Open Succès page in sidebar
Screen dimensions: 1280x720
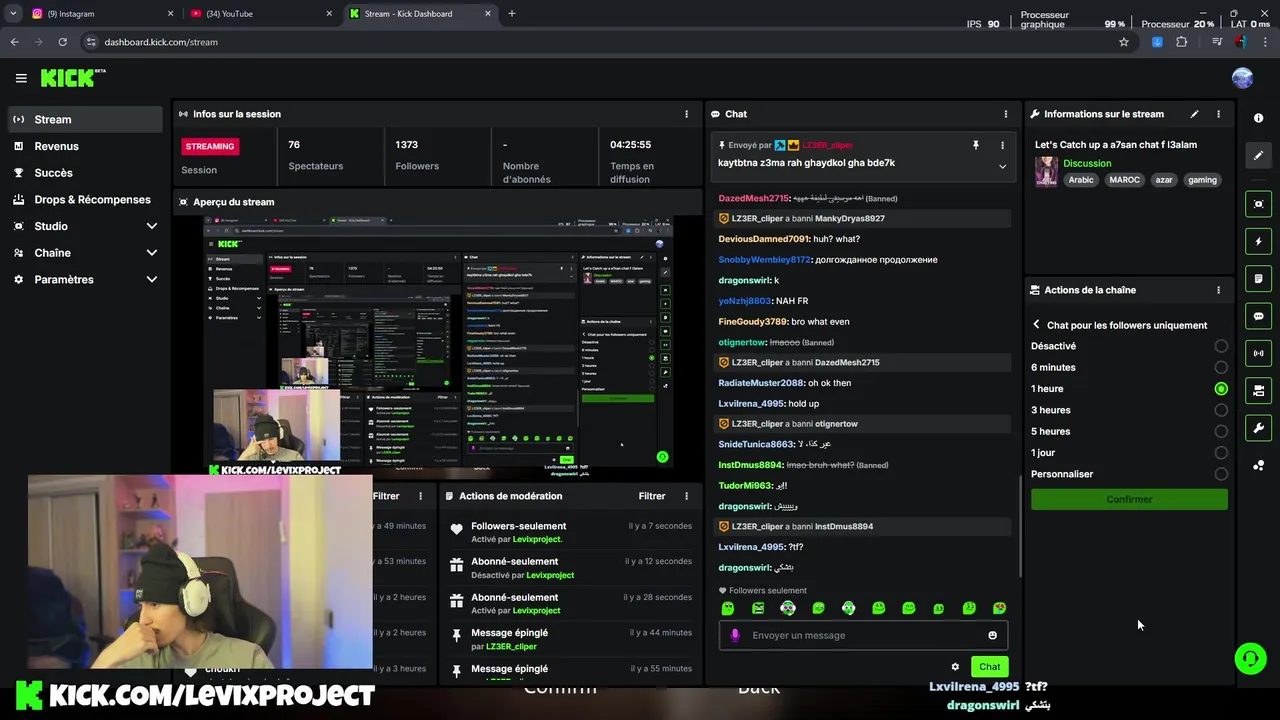[85, 173]
